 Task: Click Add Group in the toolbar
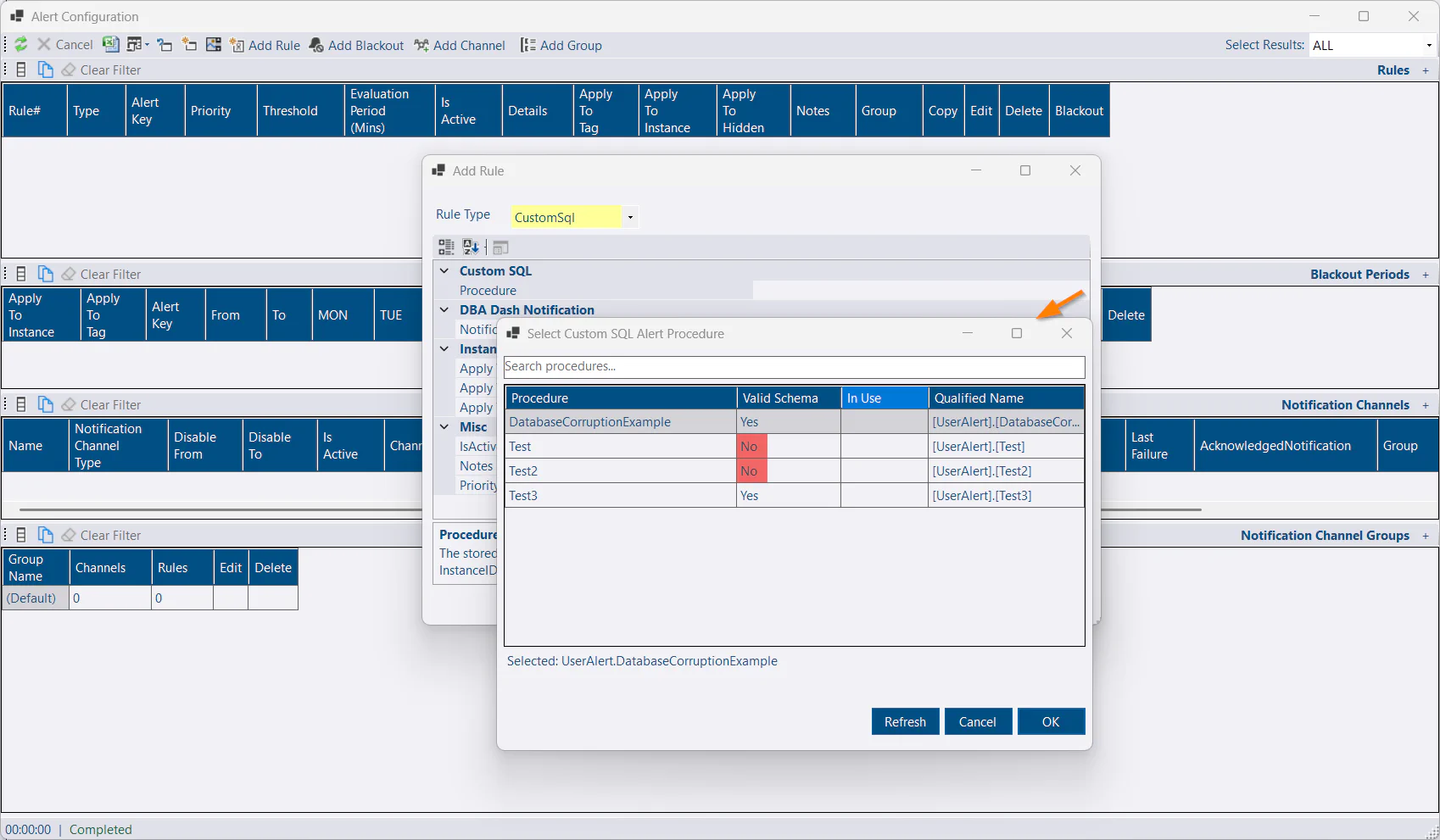pyautogui.click(x=561, y=46)
